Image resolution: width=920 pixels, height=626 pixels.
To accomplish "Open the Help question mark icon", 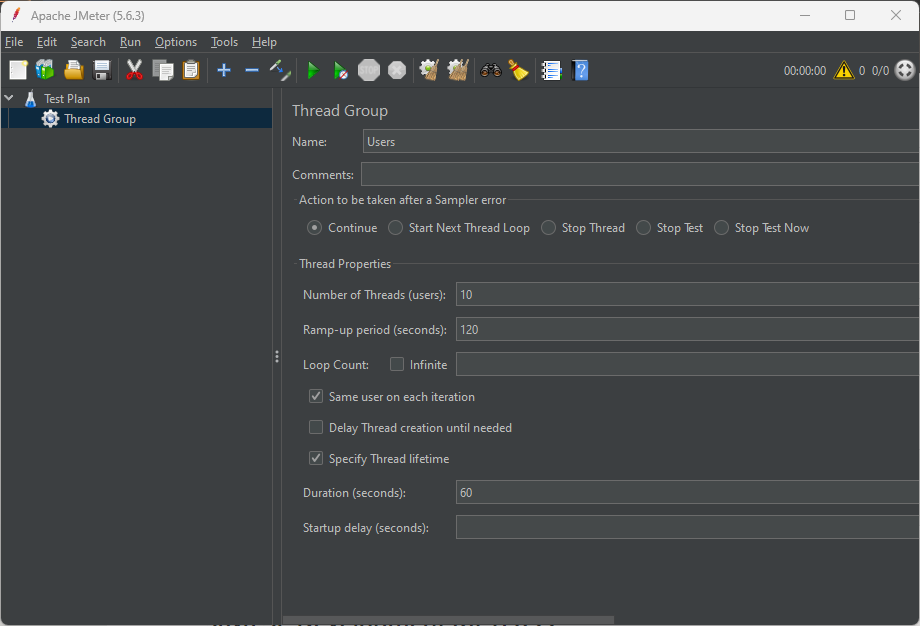I will coord(580,70).
